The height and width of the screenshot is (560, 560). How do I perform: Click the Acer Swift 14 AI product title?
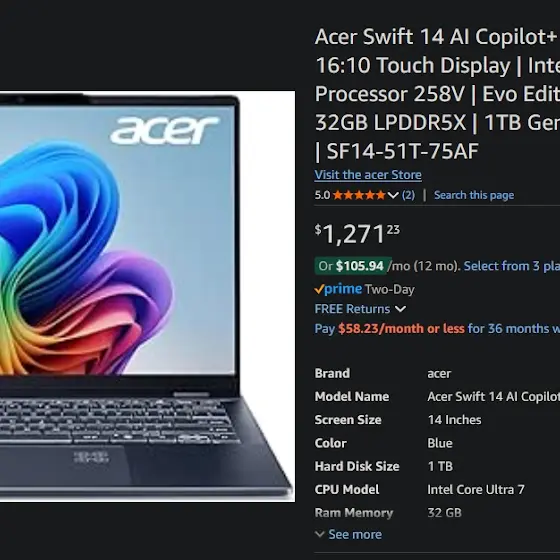pos(437,94)
